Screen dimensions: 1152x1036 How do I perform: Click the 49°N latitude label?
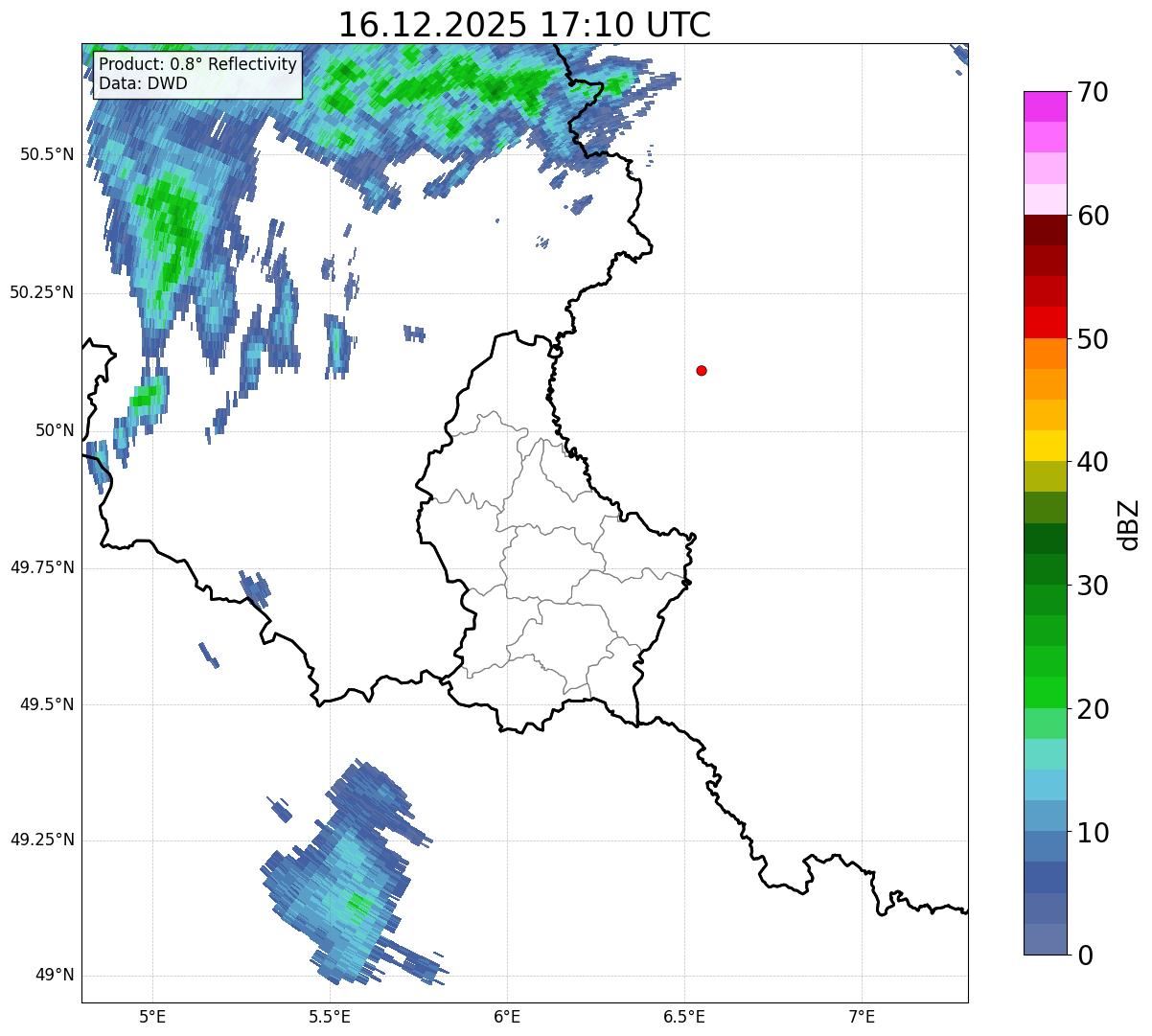tap(56, 976)
